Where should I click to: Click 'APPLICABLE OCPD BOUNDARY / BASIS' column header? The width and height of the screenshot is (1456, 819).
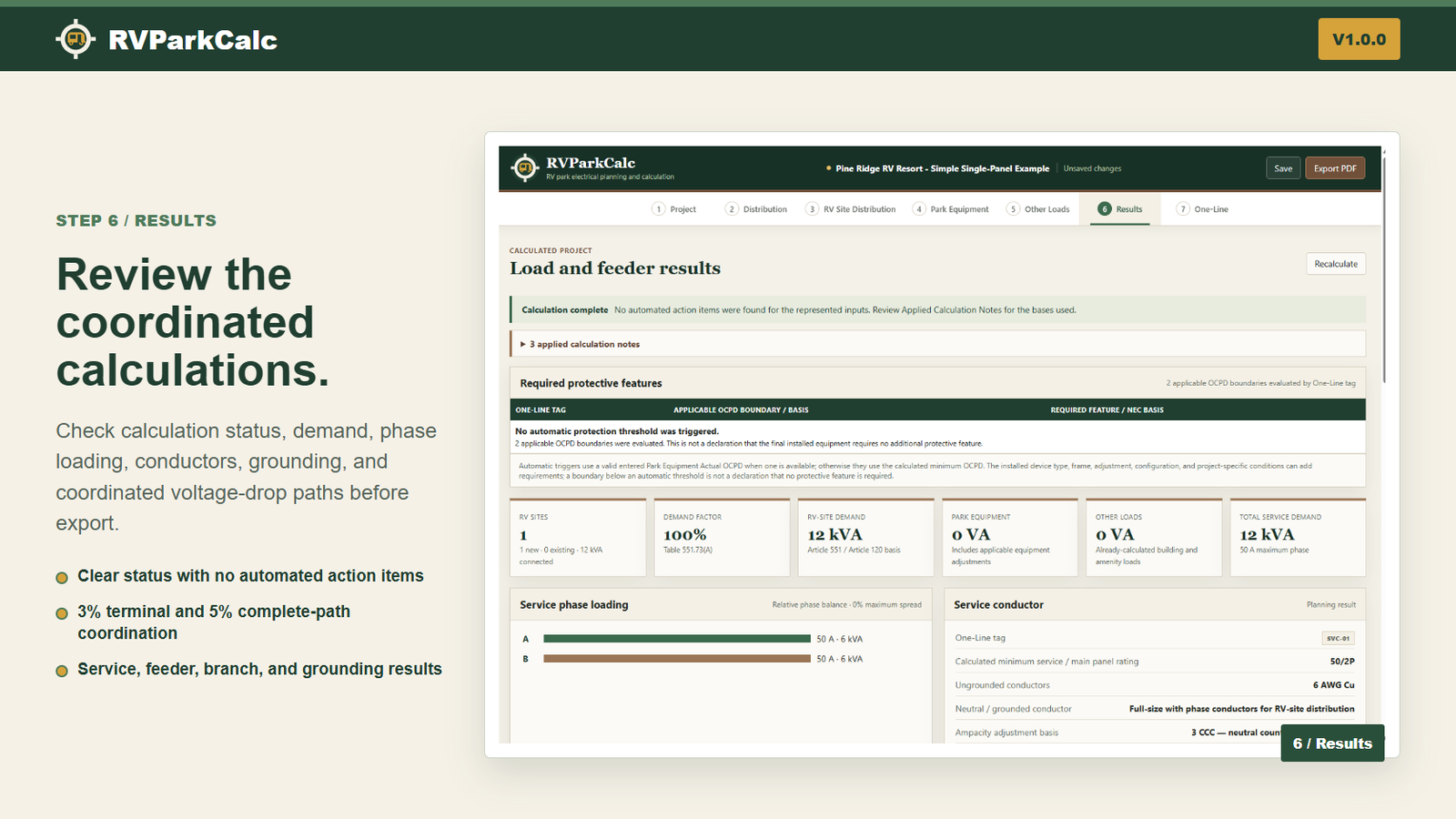pos(741,409)
